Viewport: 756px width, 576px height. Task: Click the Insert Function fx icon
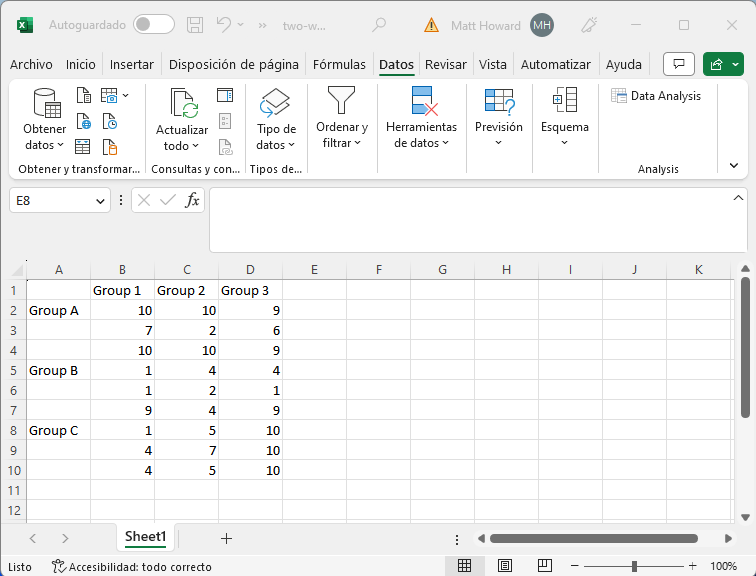tap(193, 200)
